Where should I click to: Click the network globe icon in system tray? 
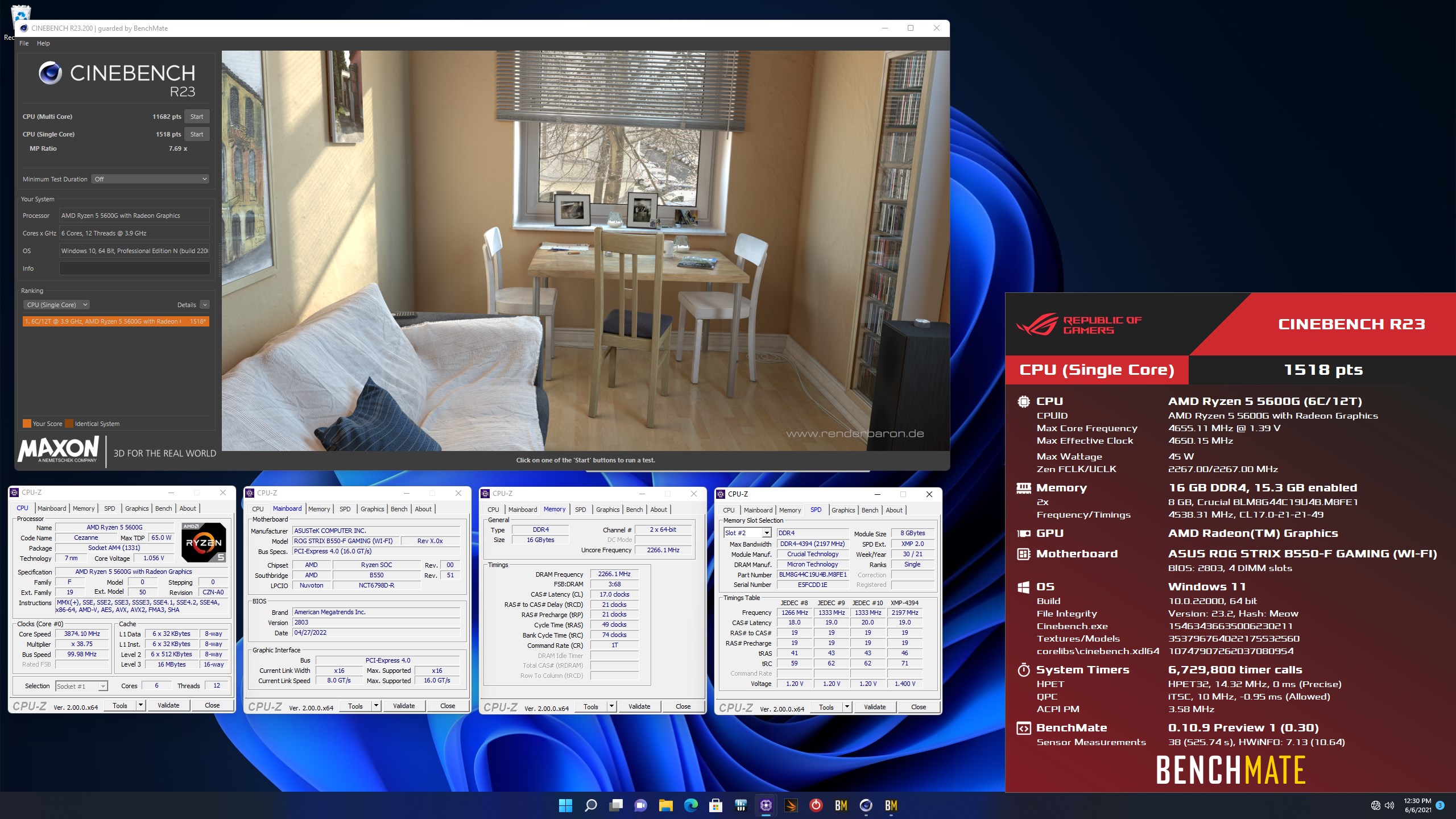pos(1375,805)
